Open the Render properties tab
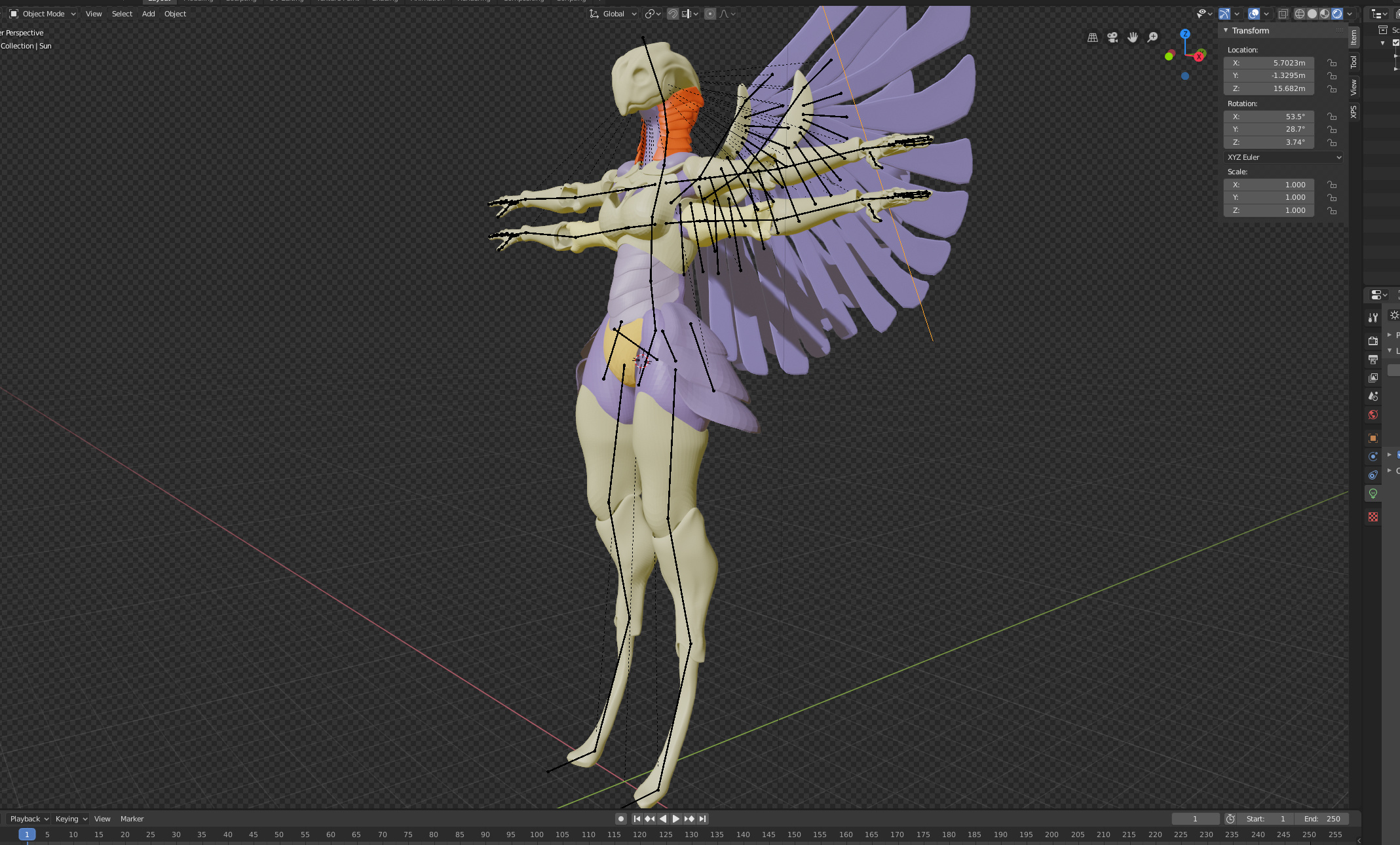Viewport: 1400px width, 845px height. [x=1373, y=341]
